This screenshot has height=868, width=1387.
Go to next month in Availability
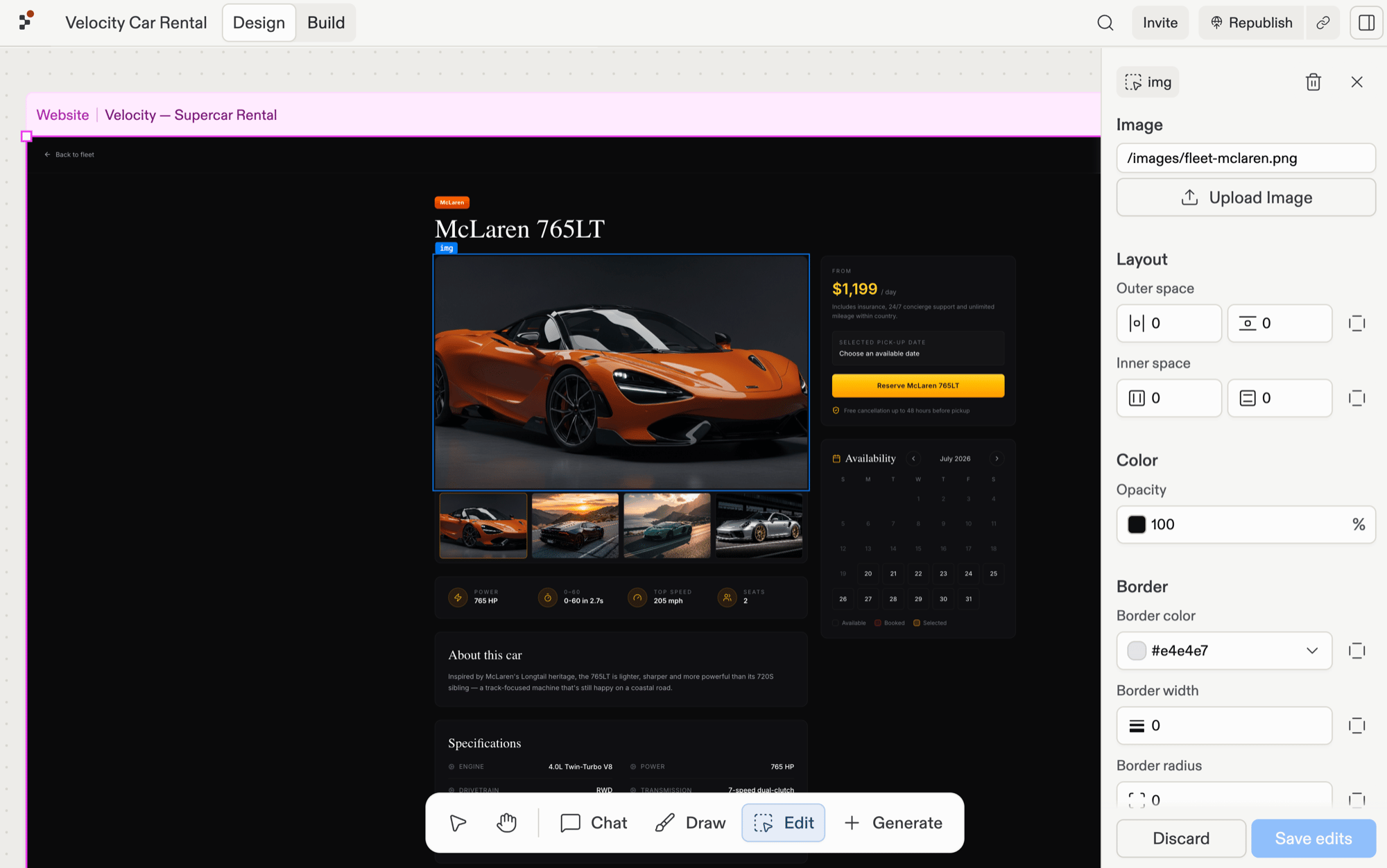[x=997, y=458]
